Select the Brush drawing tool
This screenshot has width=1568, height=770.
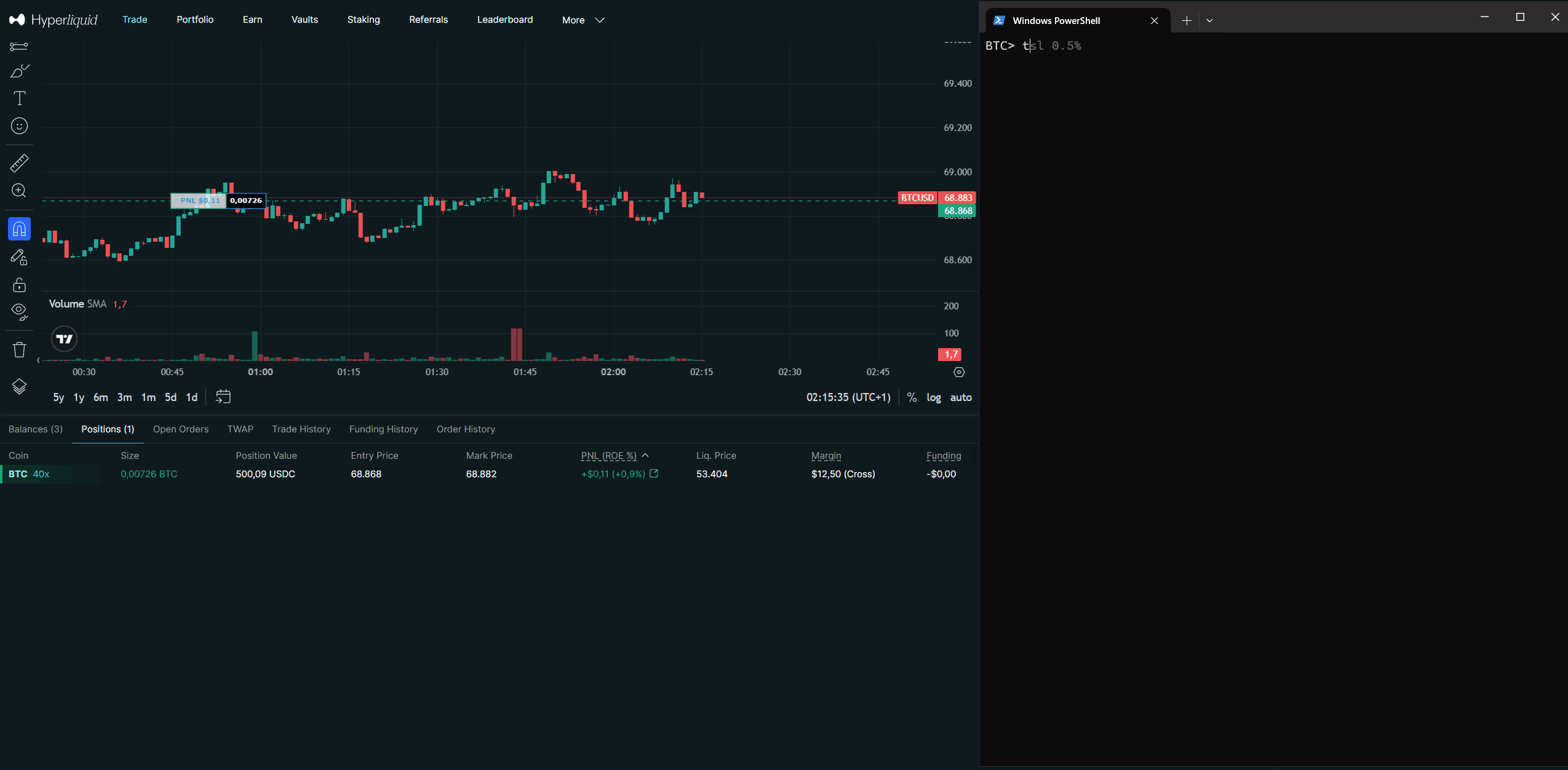18,71
